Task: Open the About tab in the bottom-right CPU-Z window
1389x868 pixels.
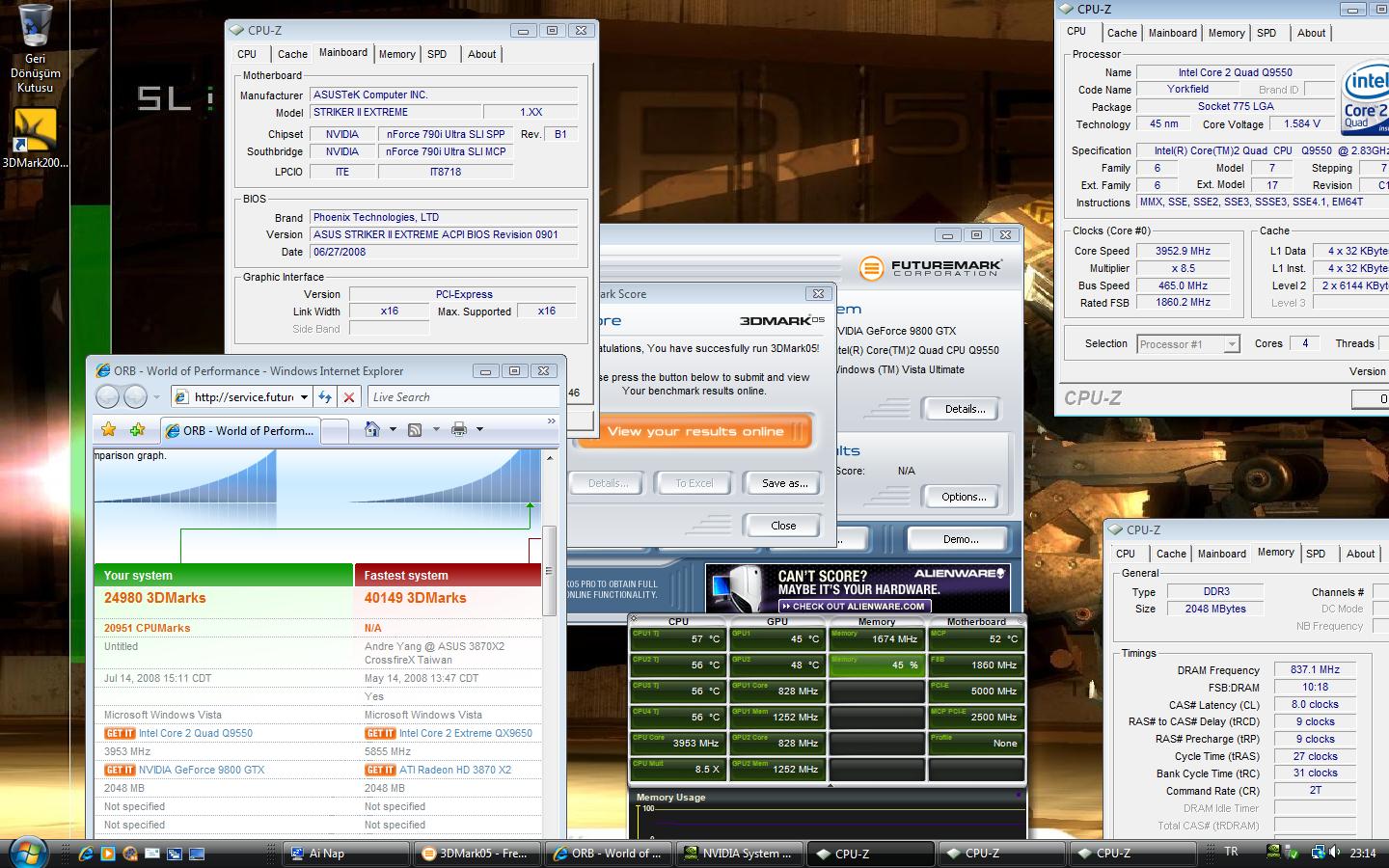Action: pos(1360,554)
